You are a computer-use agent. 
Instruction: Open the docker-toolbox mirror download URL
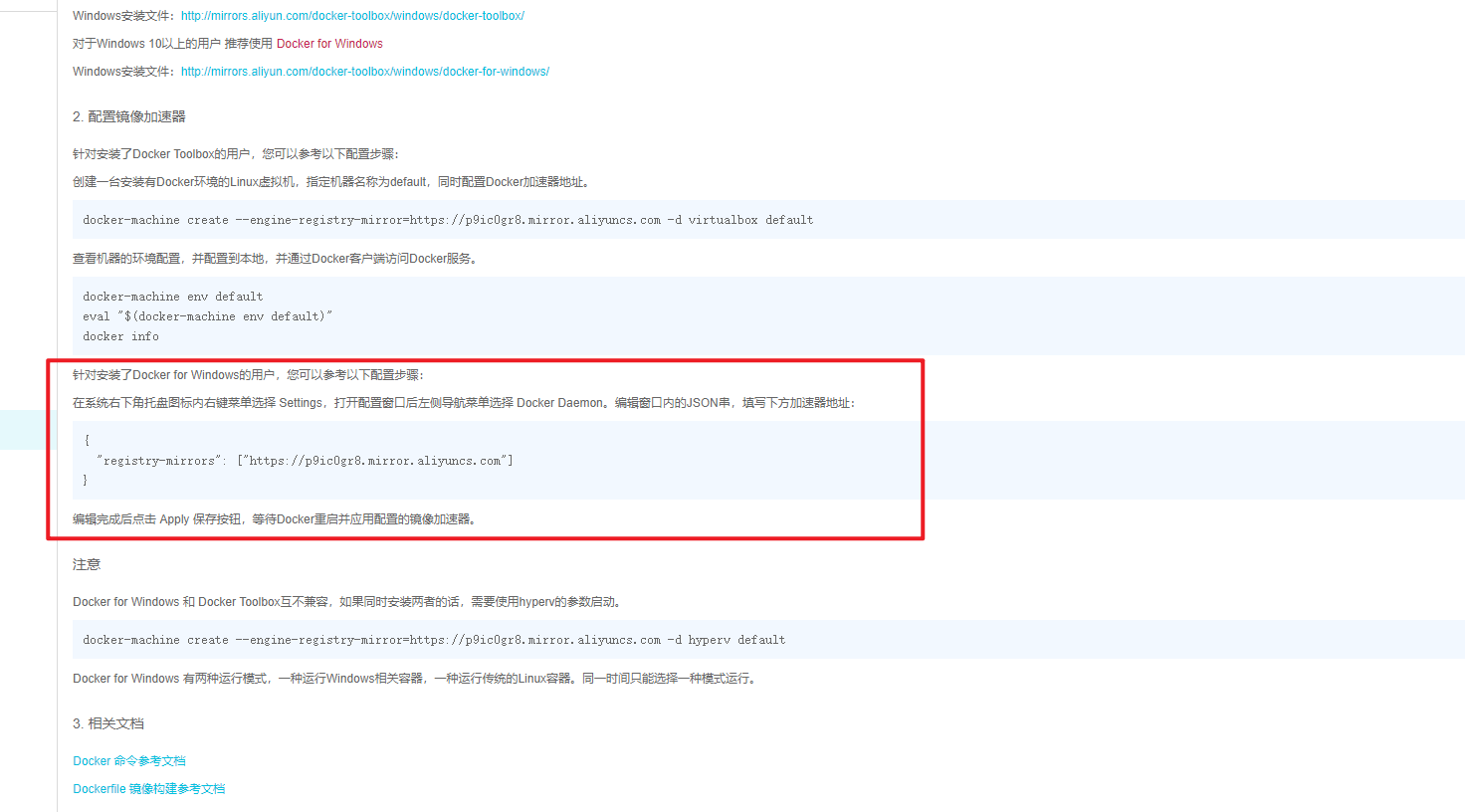(x=352, y=16)
